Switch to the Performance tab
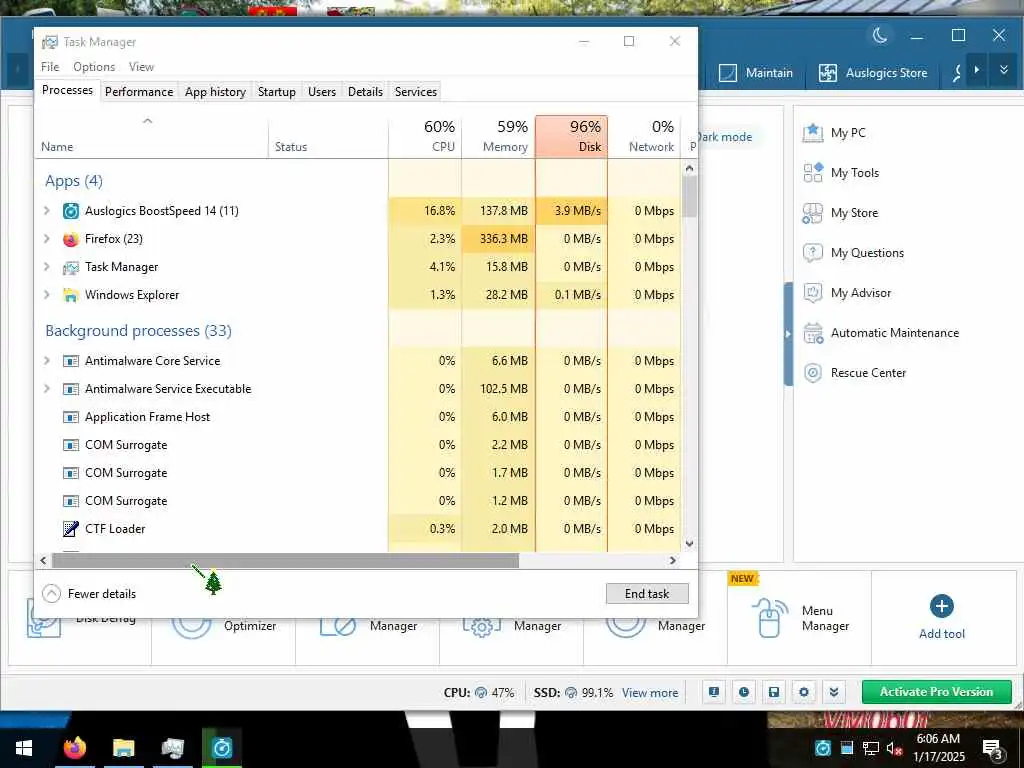Screen dimensions: 1024x768 tap(139, 92)
